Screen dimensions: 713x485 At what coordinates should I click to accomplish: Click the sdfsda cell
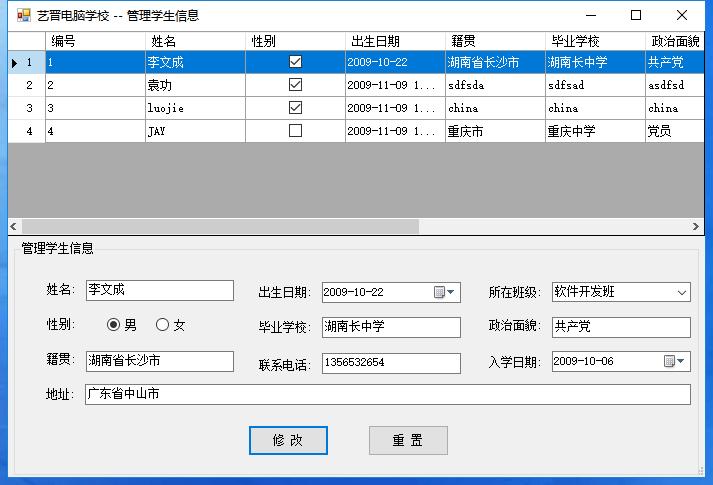[496, 85]
